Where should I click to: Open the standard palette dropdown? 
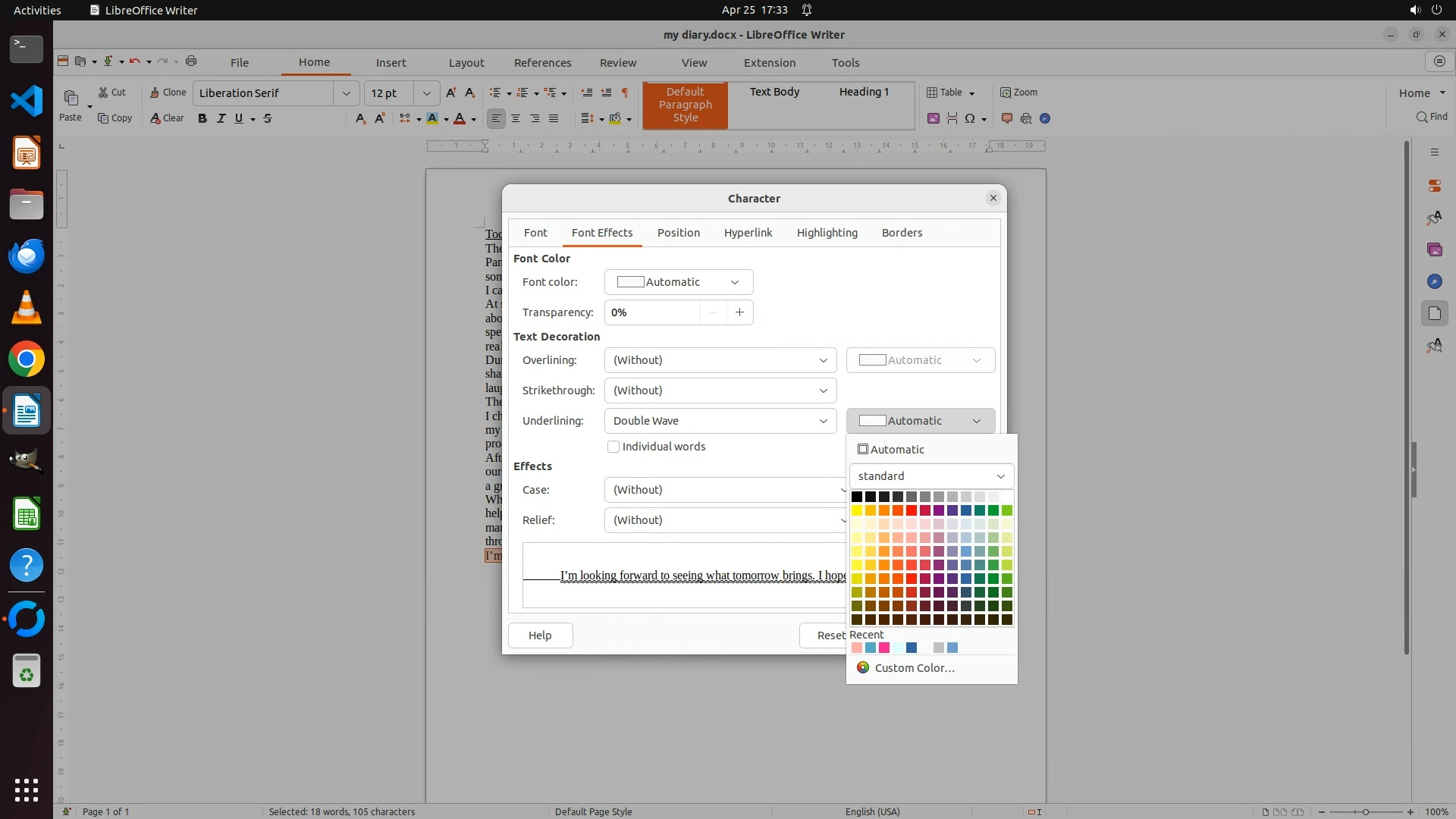tap(931, 476)
